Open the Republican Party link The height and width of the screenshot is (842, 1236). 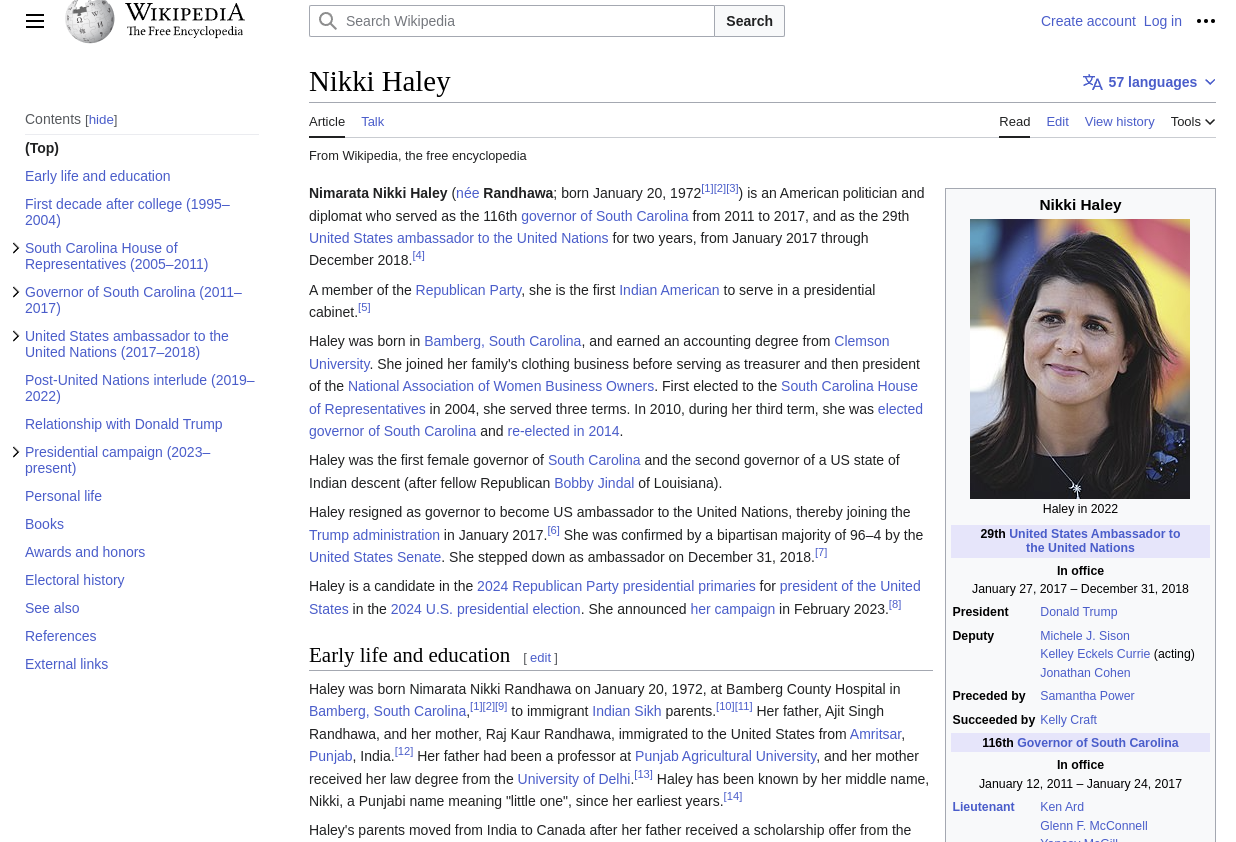(x=469, y=290)
